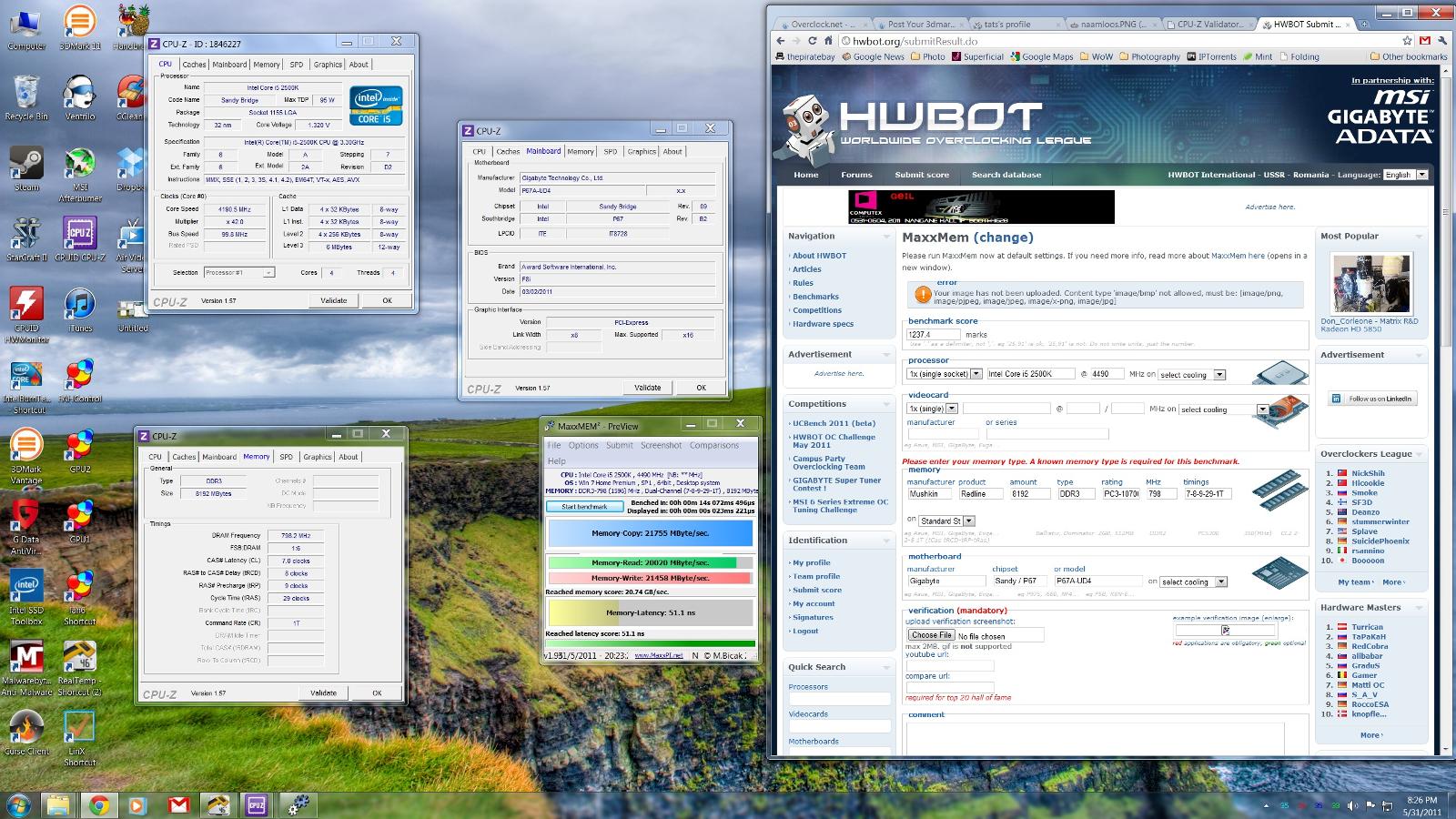Screen dimensions: 1456x819
Task: Open the StarCraft II desktop icon
Action: (x=26, y=238)
